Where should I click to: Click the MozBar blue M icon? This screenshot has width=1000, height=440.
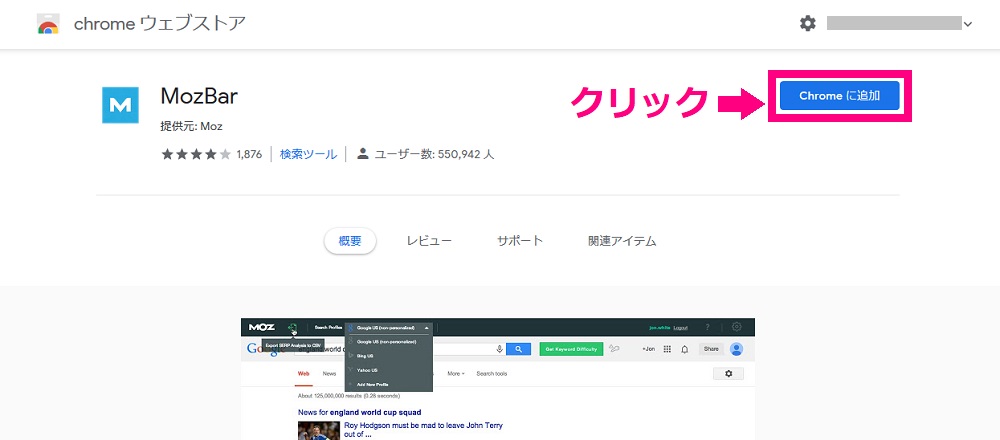pos(120,105)
